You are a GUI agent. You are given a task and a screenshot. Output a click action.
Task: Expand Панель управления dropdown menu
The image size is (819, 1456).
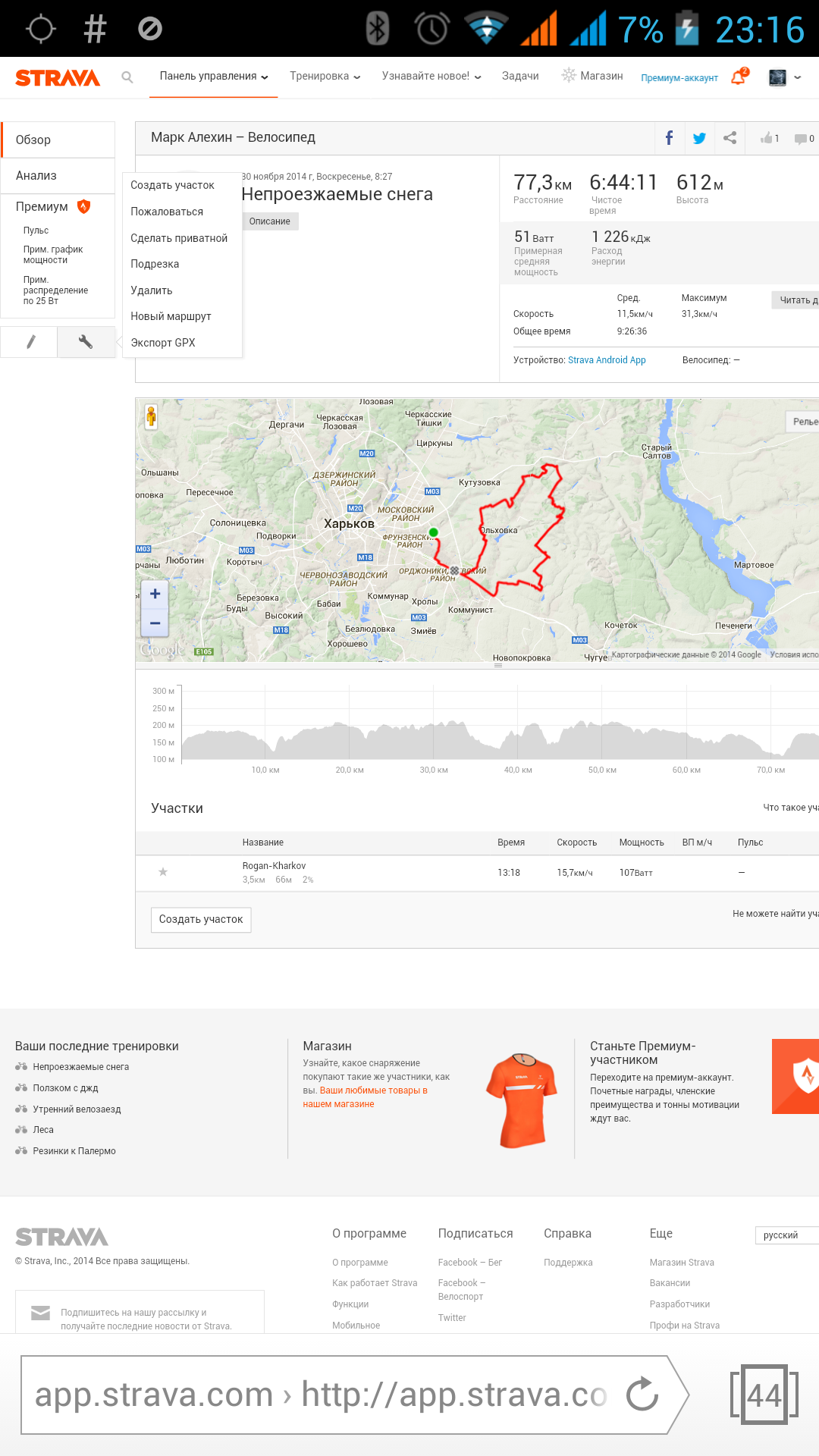pos(213,77)
